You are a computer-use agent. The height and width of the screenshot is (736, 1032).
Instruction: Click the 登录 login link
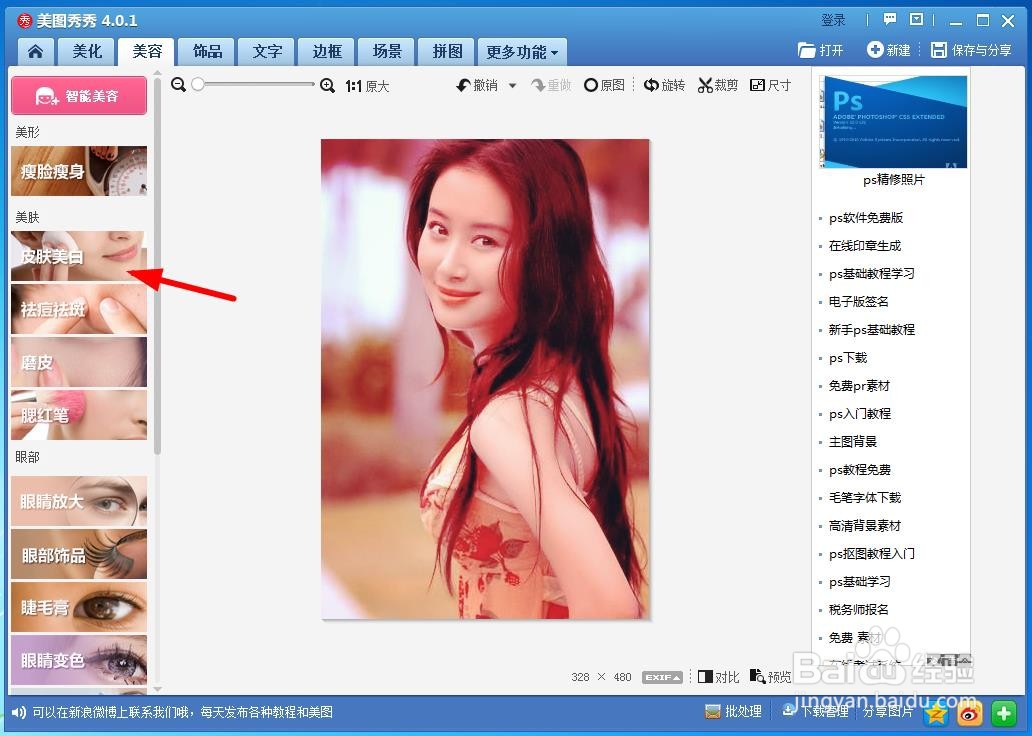[833, 20]
